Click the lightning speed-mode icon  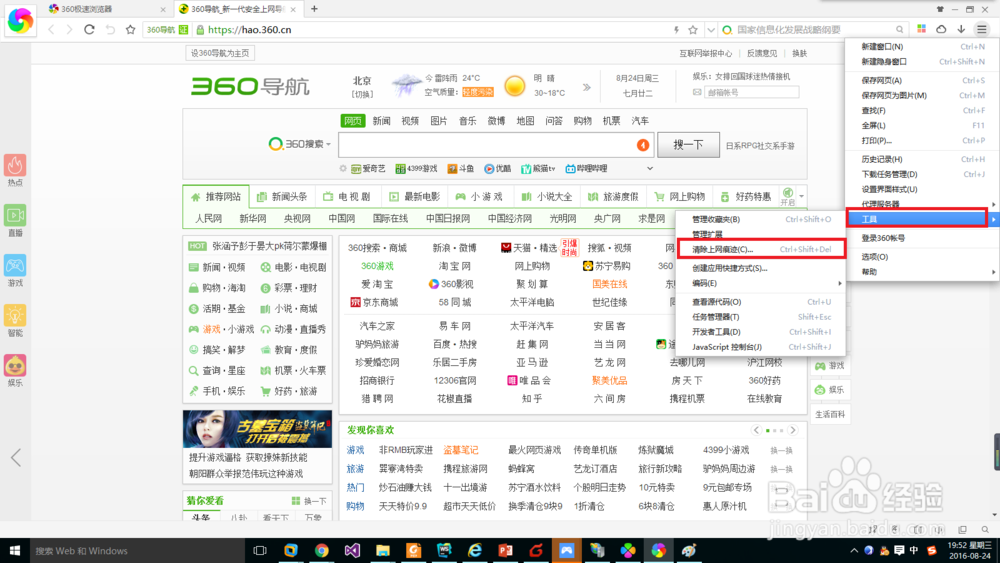coord(676,29)
